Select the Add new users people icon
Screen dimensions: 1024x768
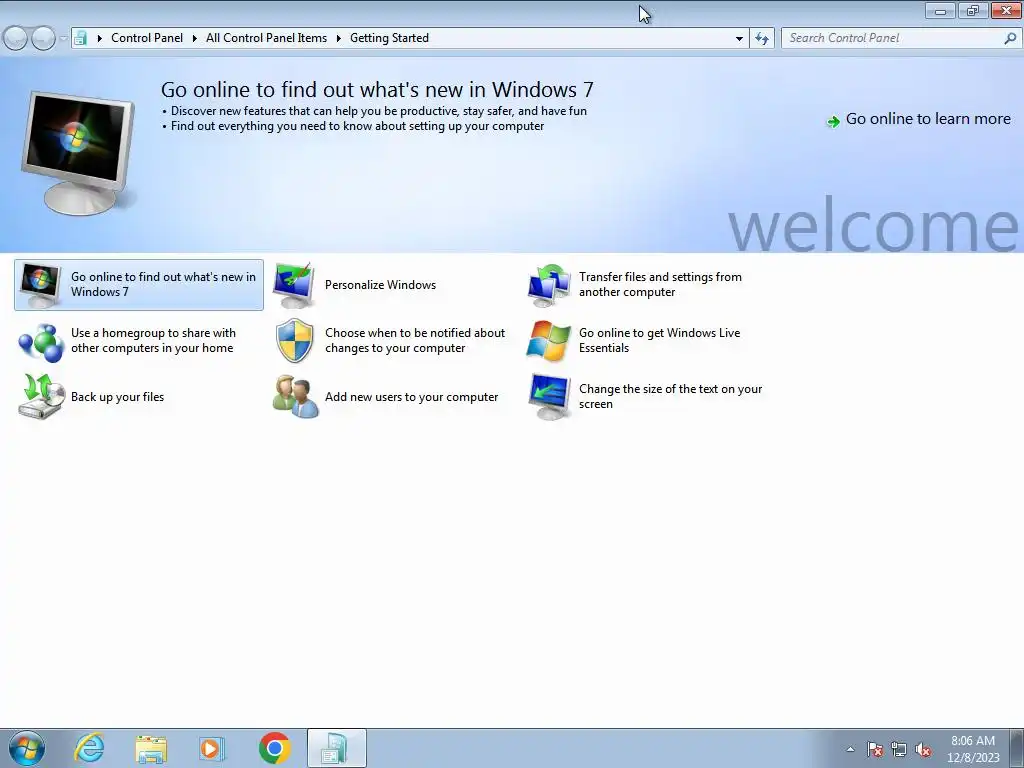[x=295, y=396]
